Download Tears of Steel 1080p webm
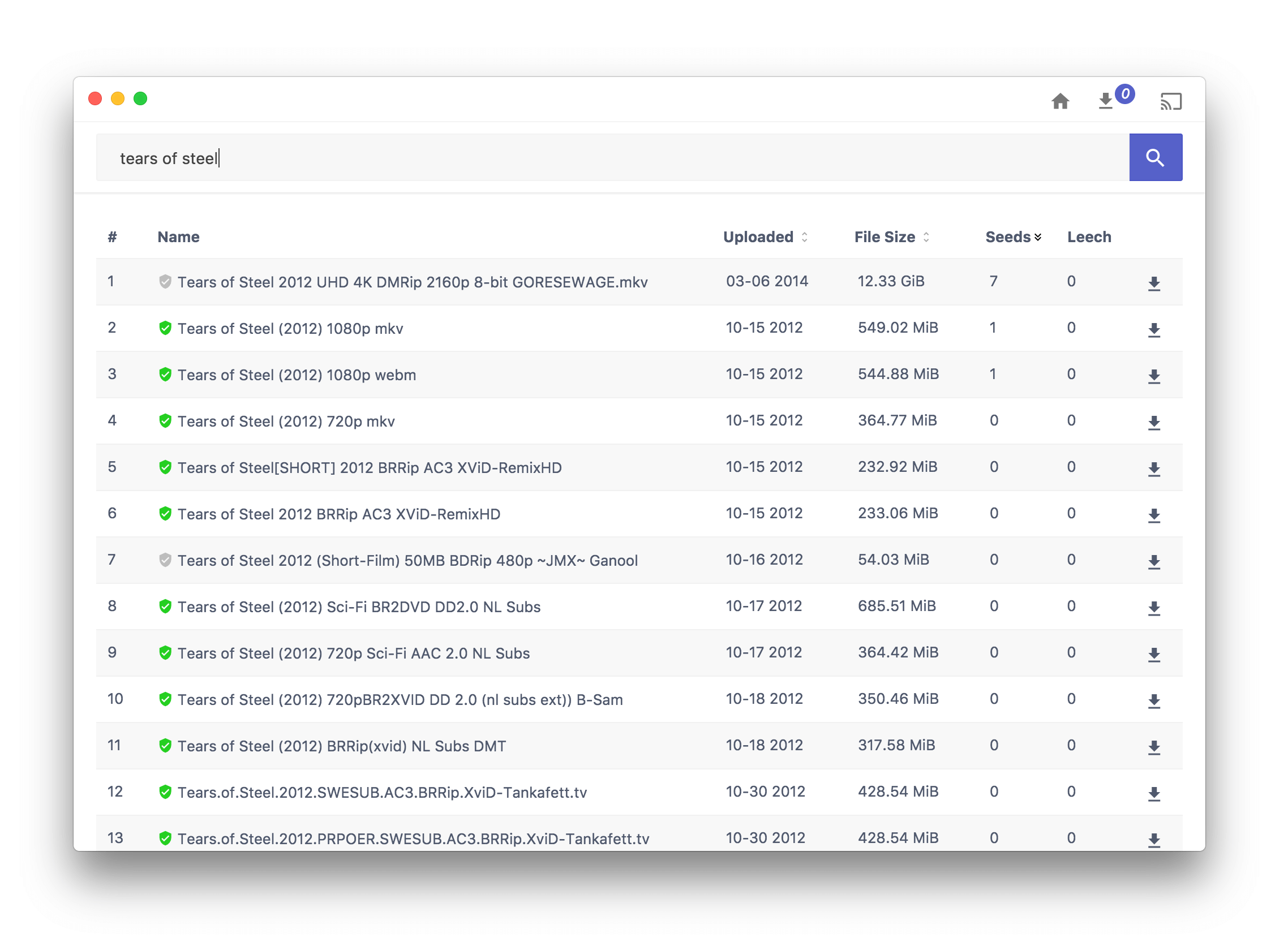Screen dimensions: 1288x946 pyautogui.click(x=1153, y=376)
